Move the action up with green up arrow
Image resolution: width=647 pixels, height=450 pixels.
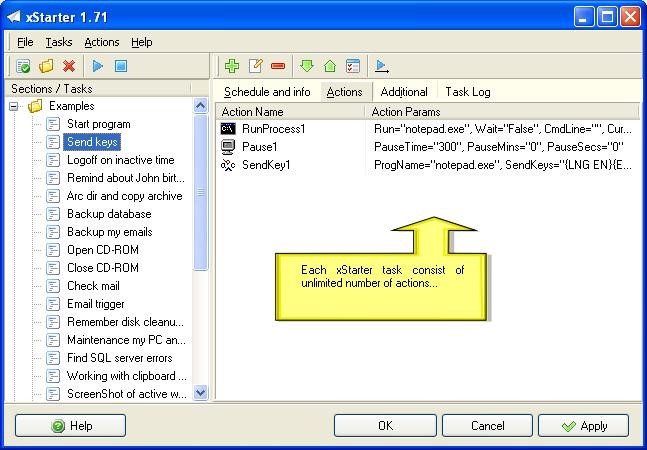(x=330, y=67)
